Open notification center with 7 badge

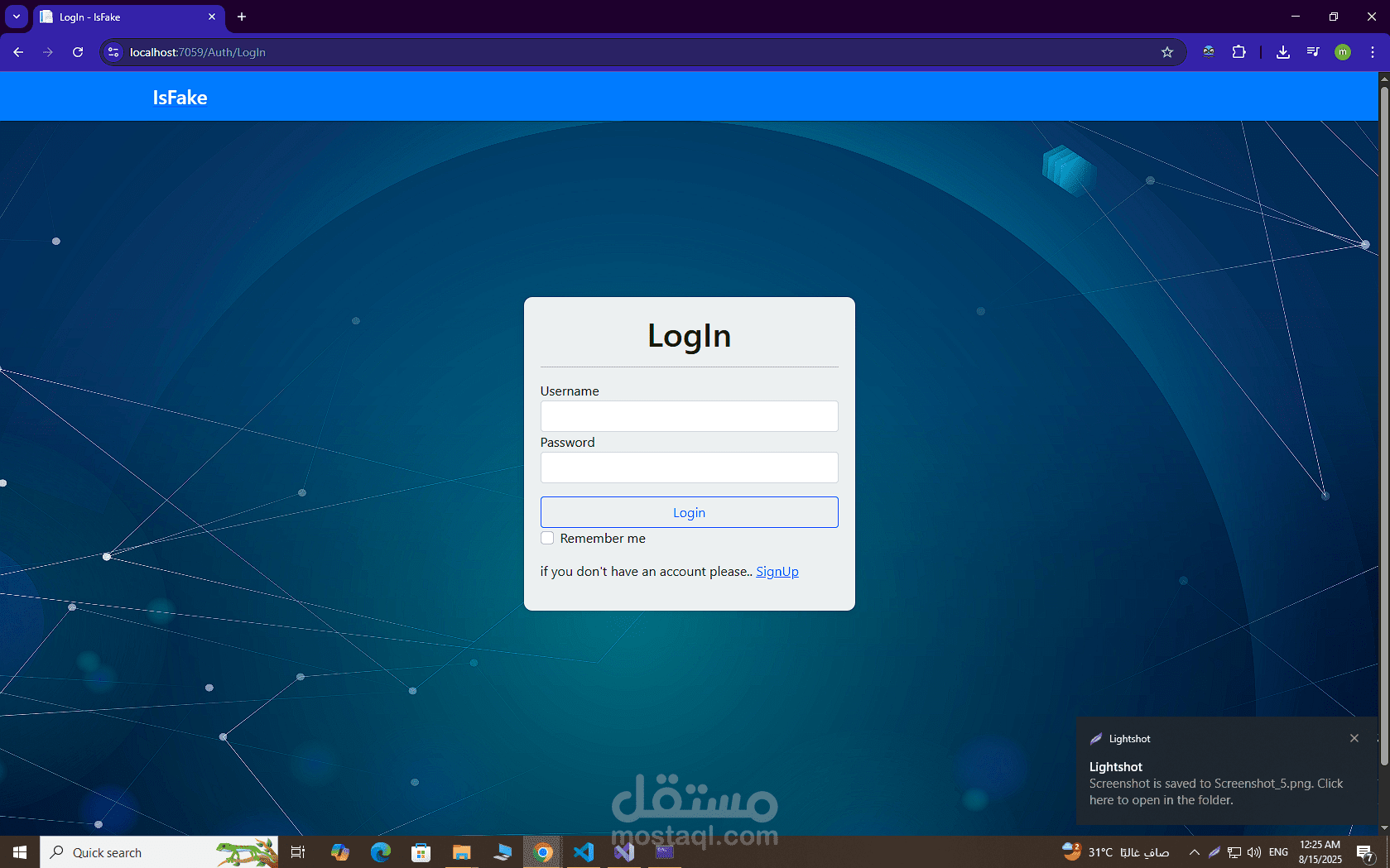1366,852
